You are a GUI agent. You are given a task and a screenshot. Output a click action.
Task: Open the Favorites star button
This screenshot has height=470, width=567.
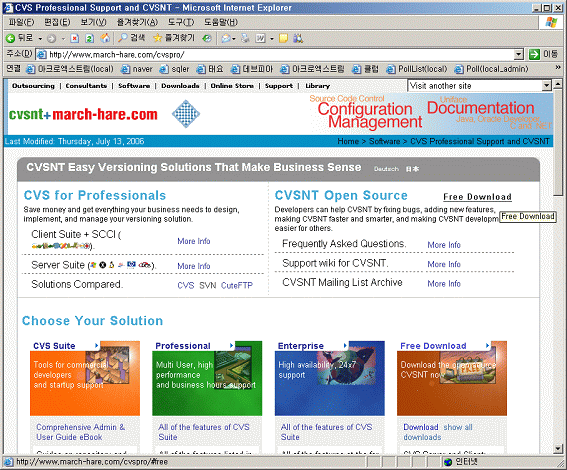174,38
